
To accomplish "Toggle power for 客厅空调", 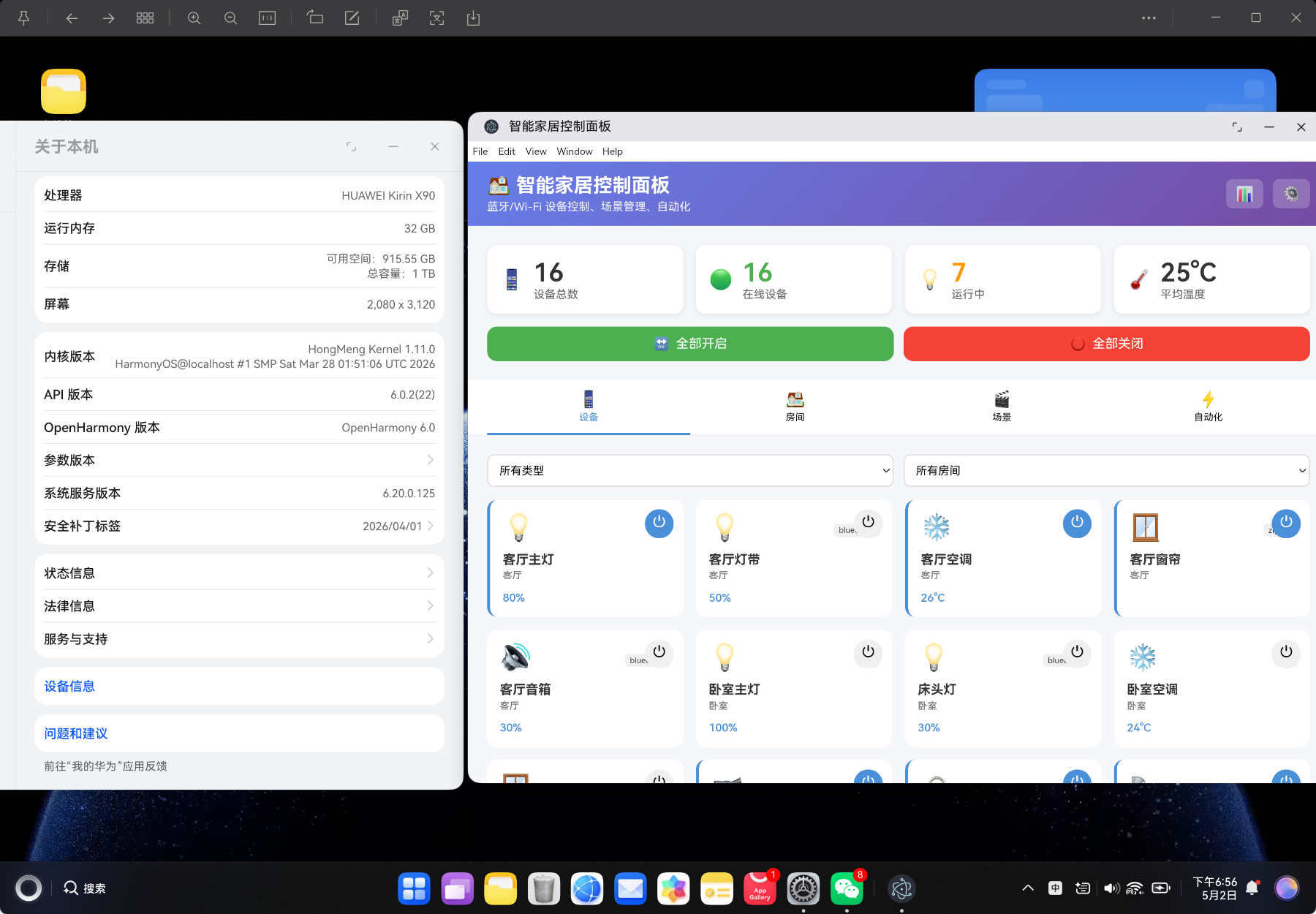I will (1077, 523).
